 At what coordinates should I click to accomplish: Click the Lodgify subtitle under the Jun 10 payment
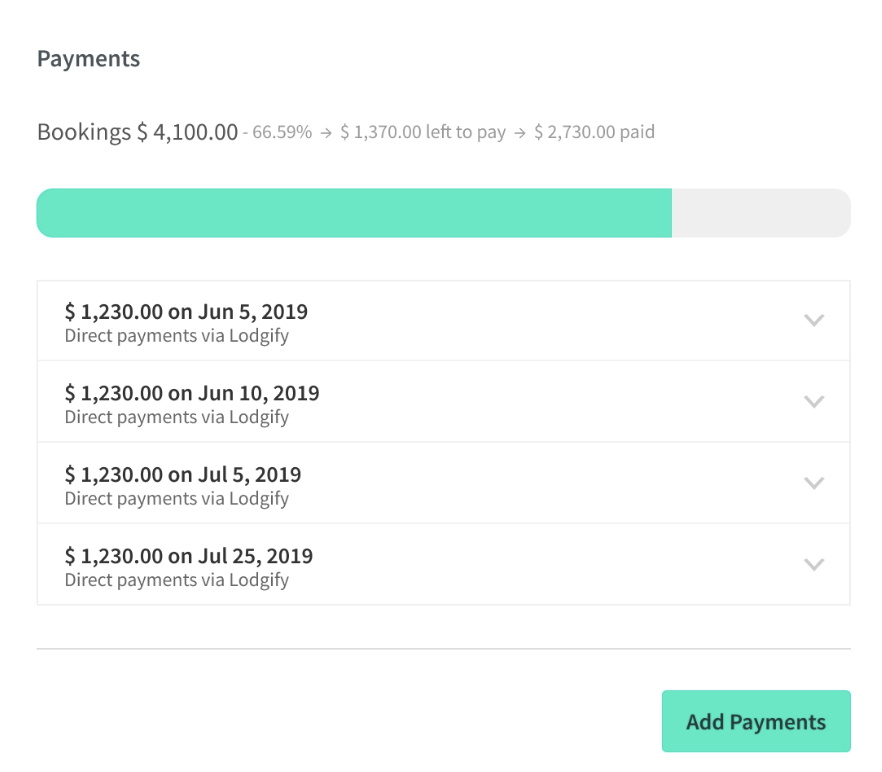point(177,417)
